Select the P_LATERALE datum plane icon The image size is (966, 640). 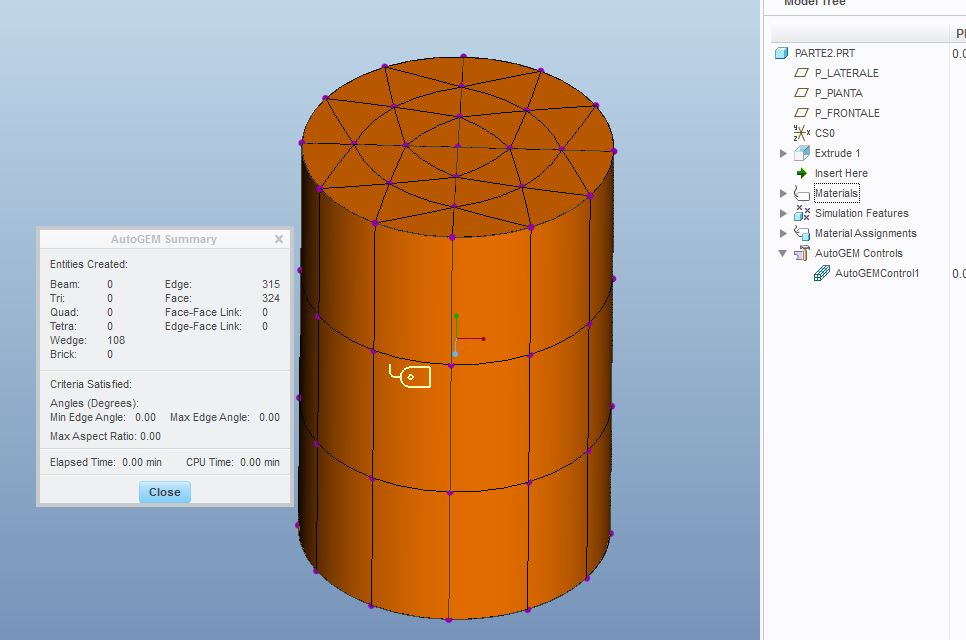coord(801,73)
